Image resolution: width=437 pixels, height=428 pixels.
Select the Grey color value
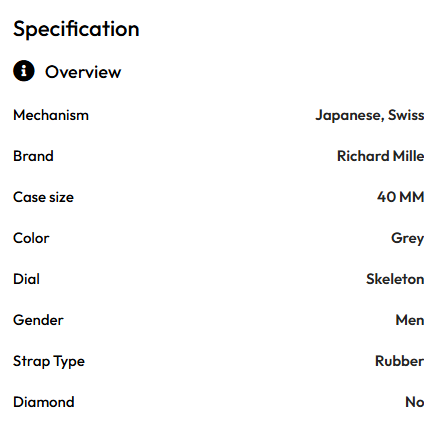(407, 239)
